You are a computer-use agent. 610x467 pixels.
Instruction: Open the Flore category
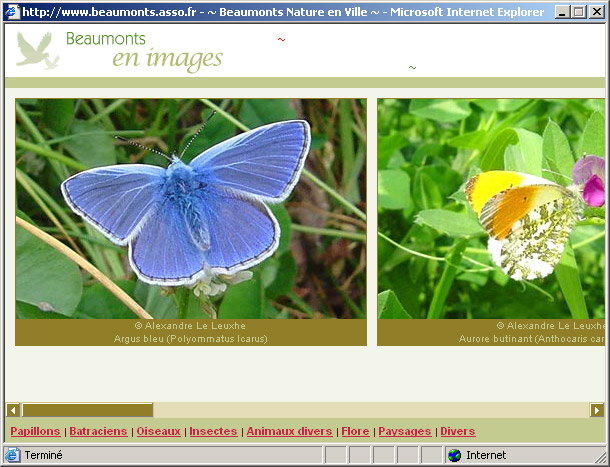tap(355, 431)
